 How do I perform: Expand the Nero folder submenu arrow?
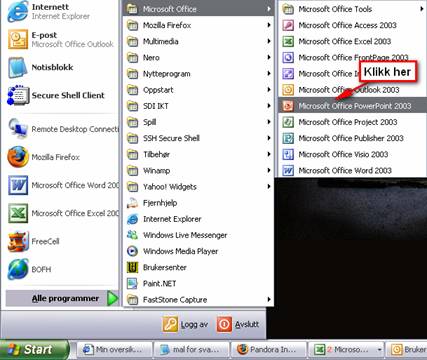(x=269, y=57)
